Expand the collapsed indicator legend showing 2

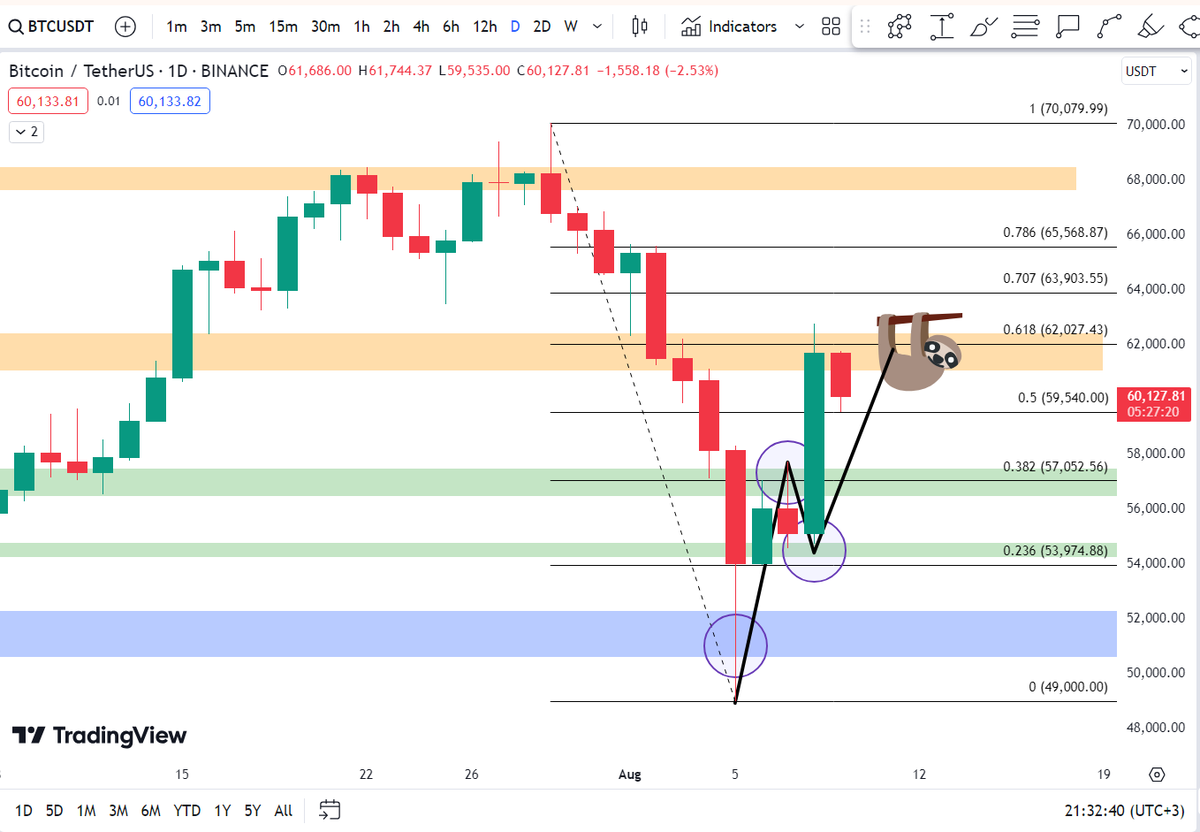25,131
